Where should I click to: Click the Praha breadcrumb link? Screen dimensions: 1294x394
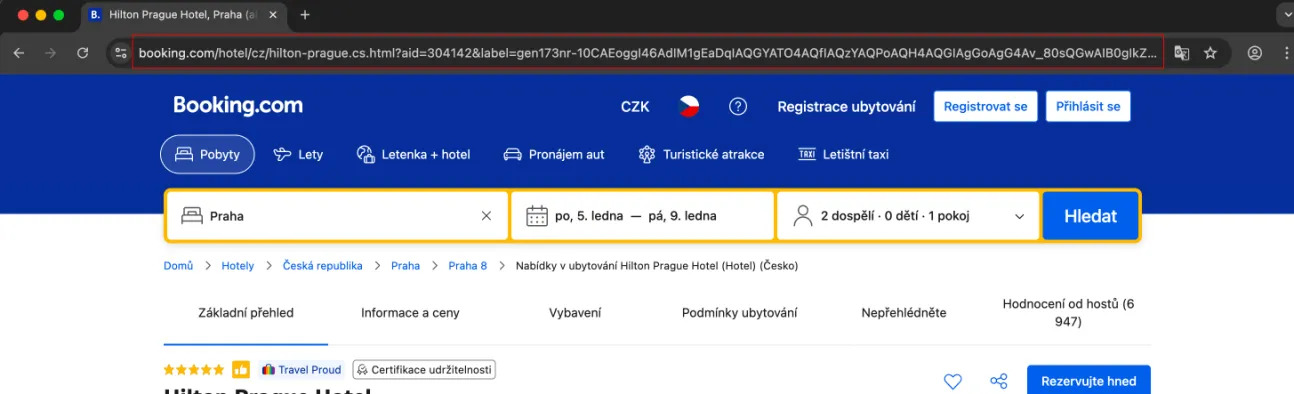(x=405, y=266)
